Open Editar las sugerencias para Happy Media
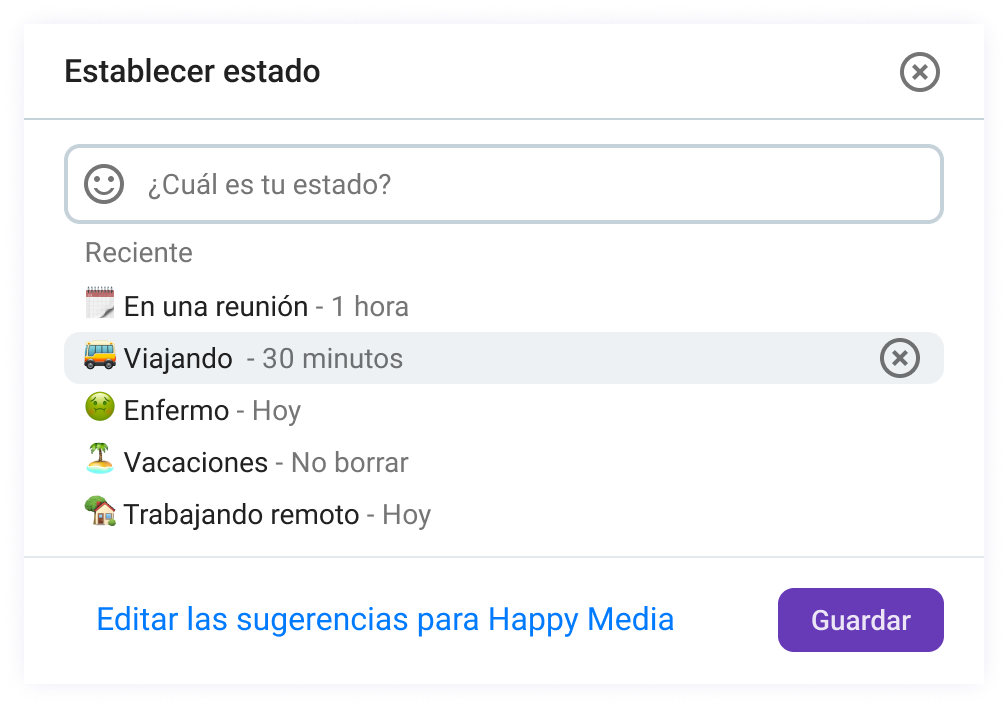Viewport: 1008px width, 708px height. point(385,619)
